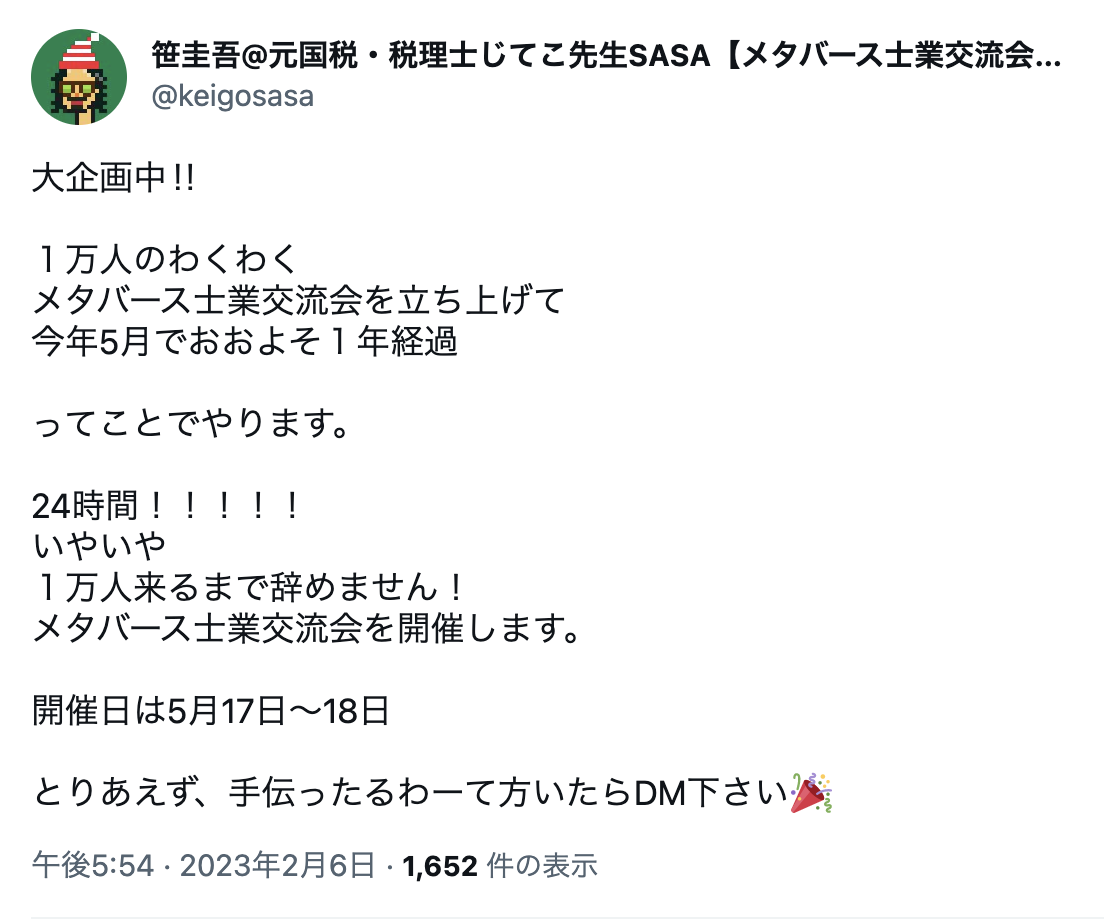Click the pixel-art profile avatar

click(79, 77)
